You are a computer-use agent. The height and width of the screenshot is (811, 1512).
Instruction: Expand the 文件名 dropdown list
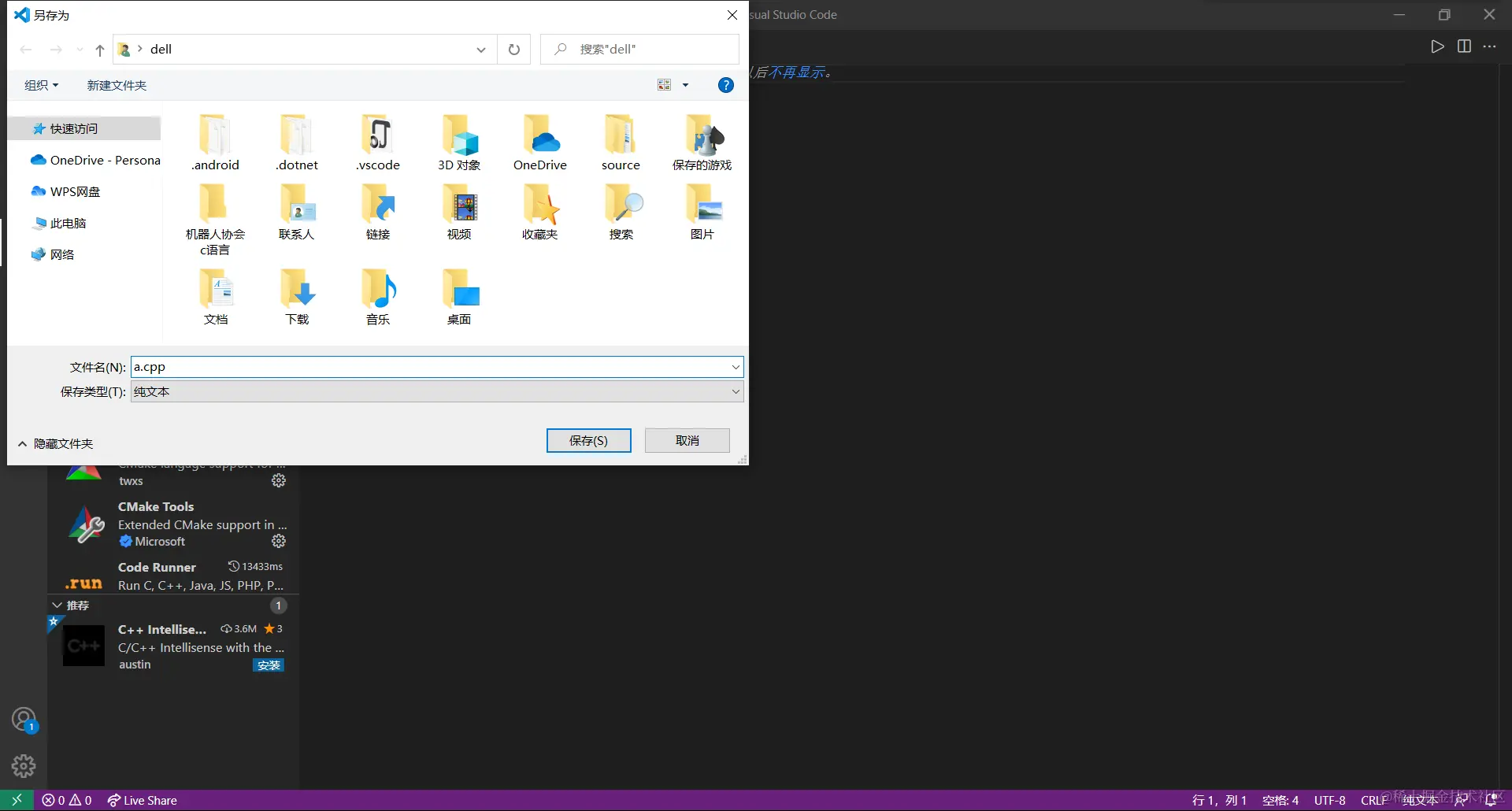(x=736, y=367)
